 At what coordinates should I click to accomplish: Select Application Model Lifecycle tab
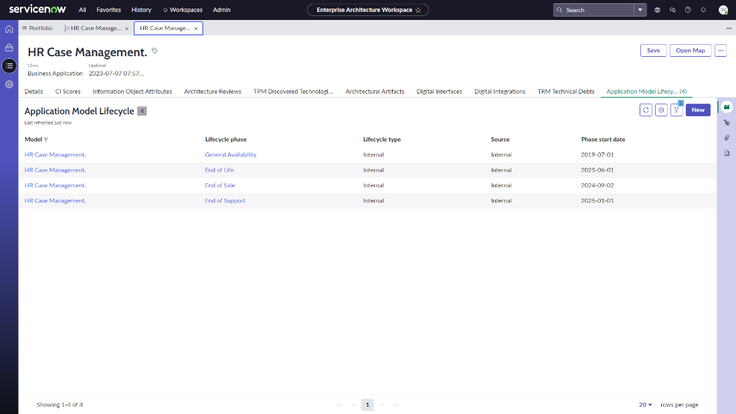[646, 92]
